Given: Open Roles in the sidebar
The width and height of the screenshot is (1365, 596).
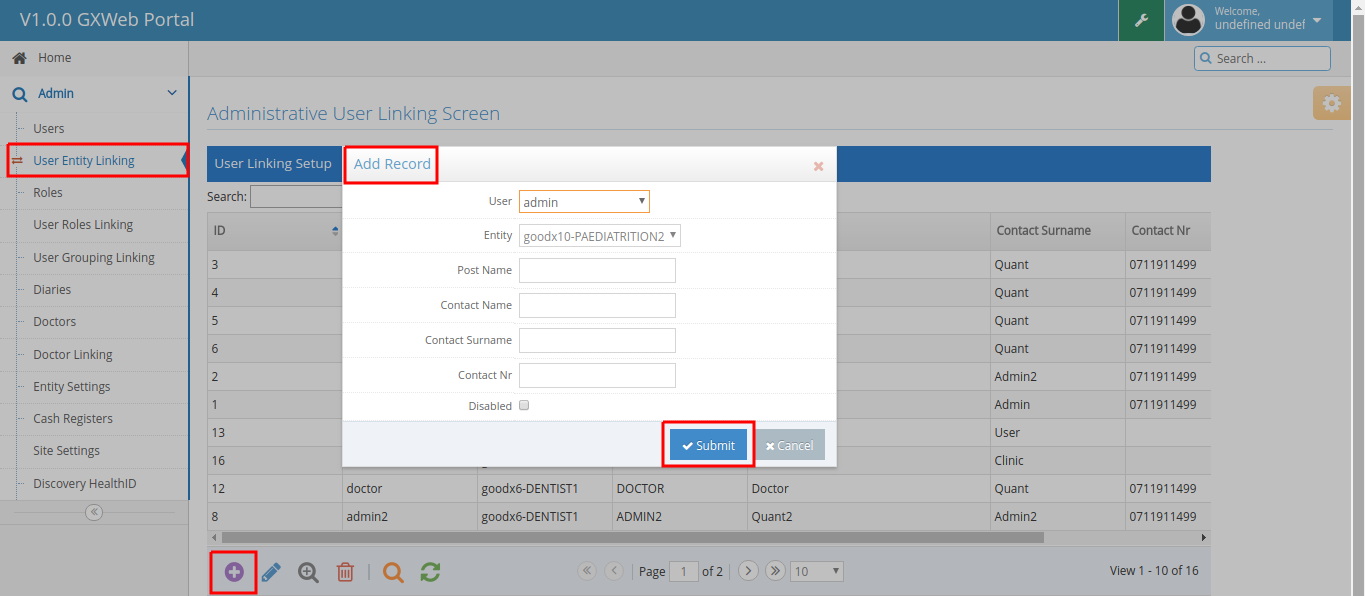Looking at the screenshot, I should [48, 193].
